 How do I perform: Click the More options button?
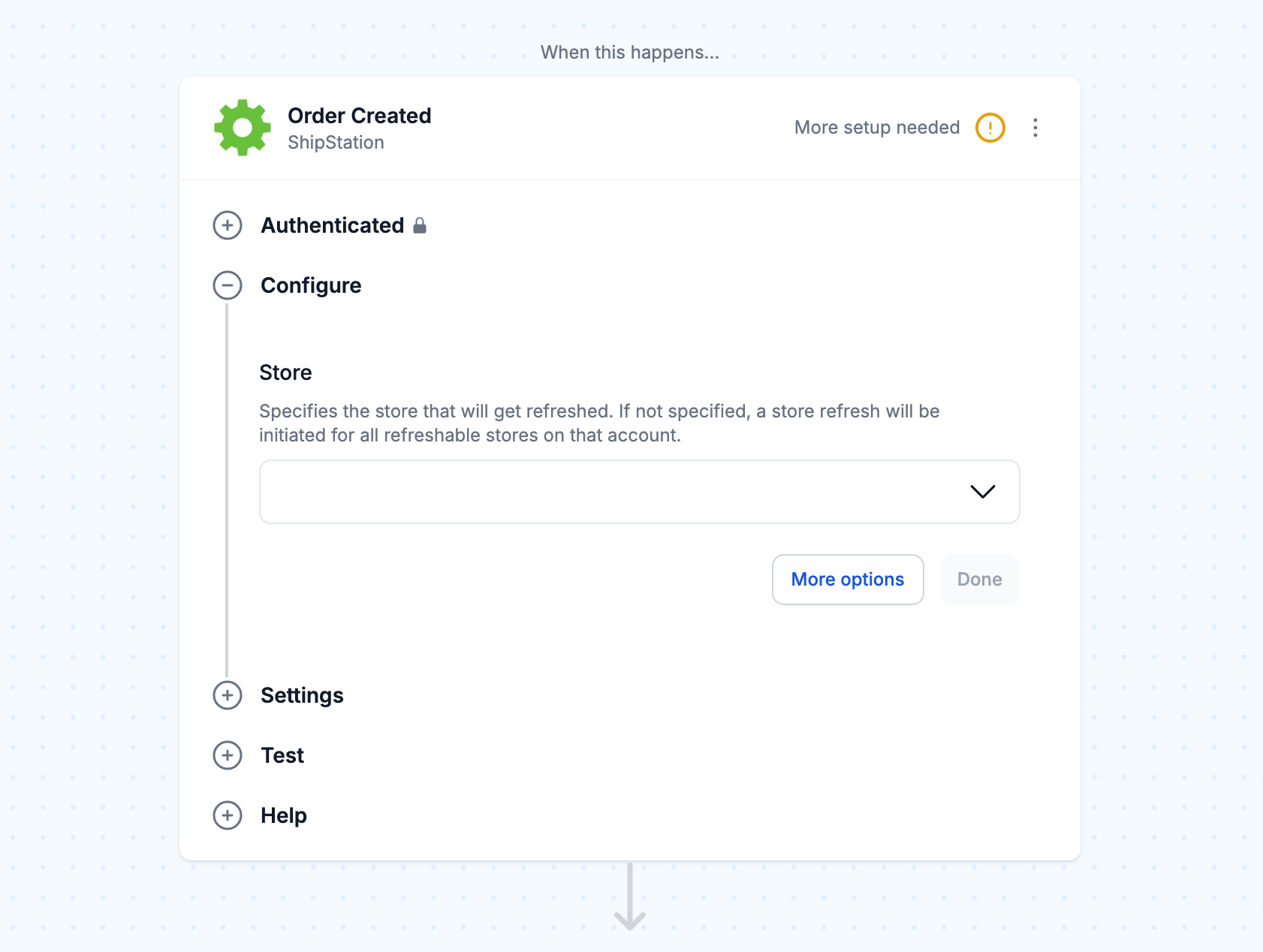848,580
